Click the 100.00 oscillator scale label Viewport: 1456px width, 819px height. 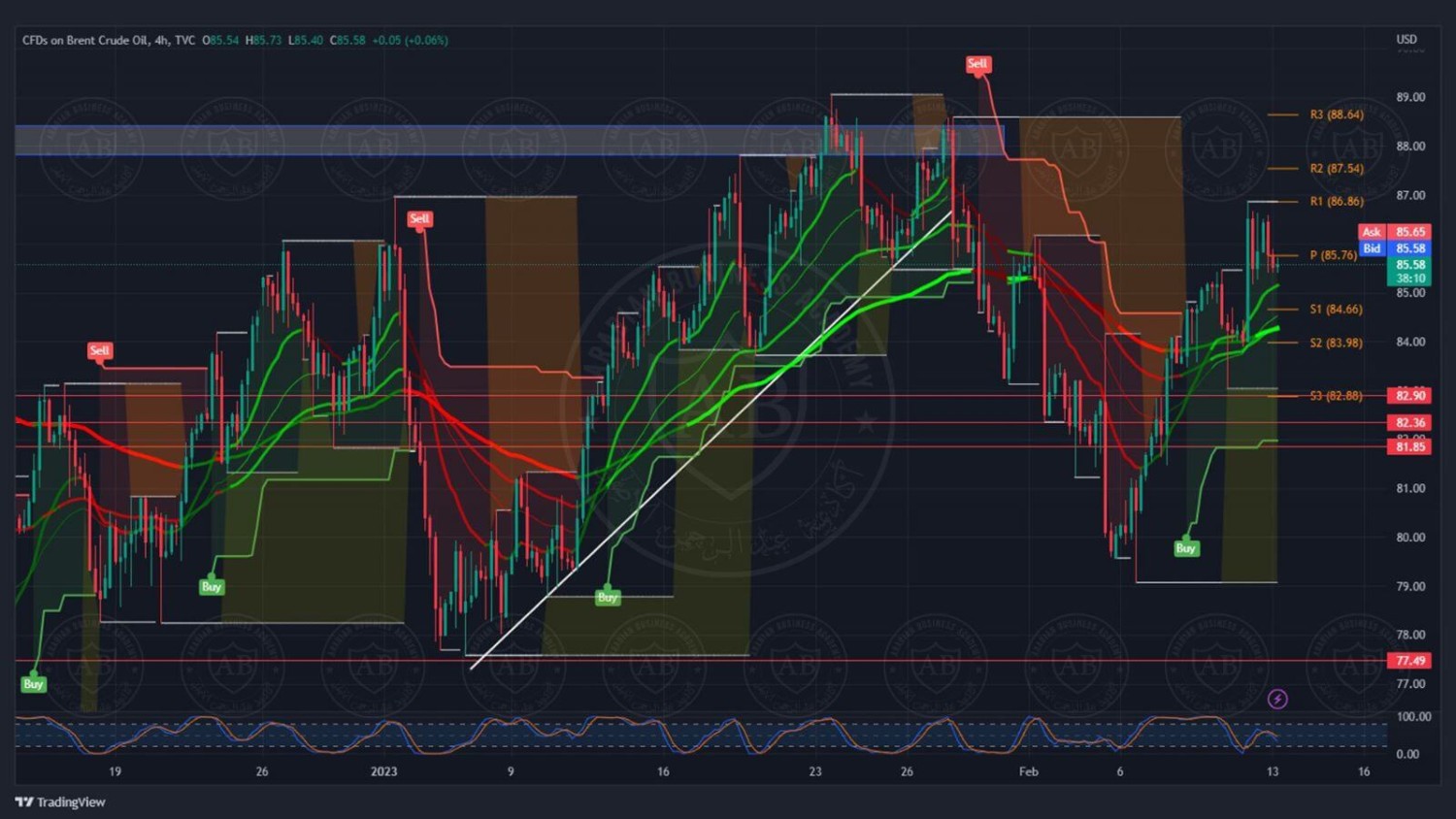click(1413, 717)
